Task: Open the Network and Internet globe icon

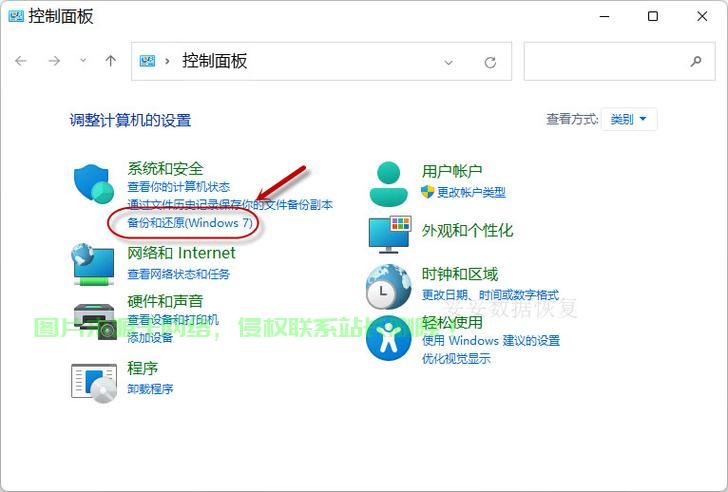Action: [x=94, y=264]
